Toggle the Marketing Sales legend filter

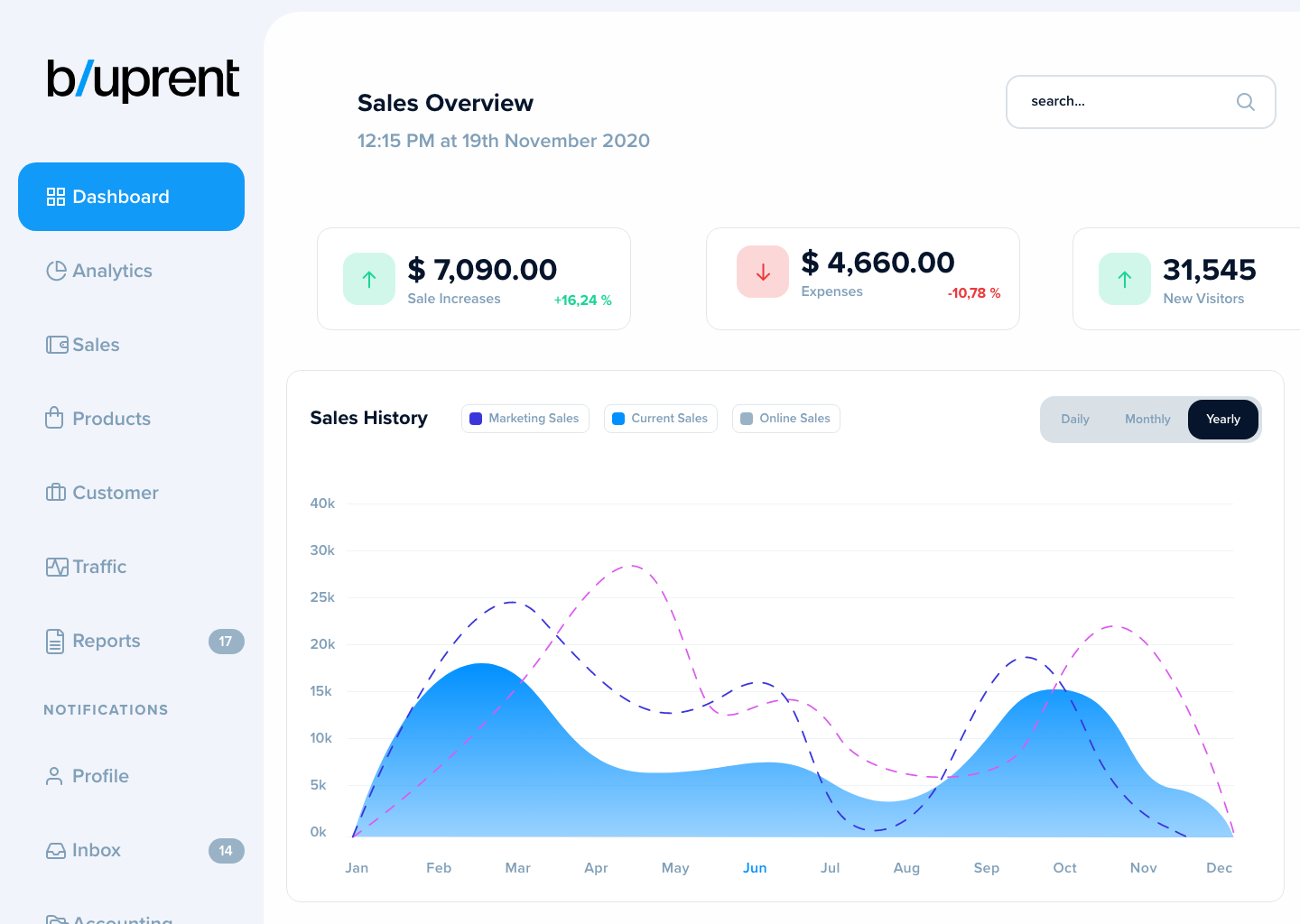point(525,419)
